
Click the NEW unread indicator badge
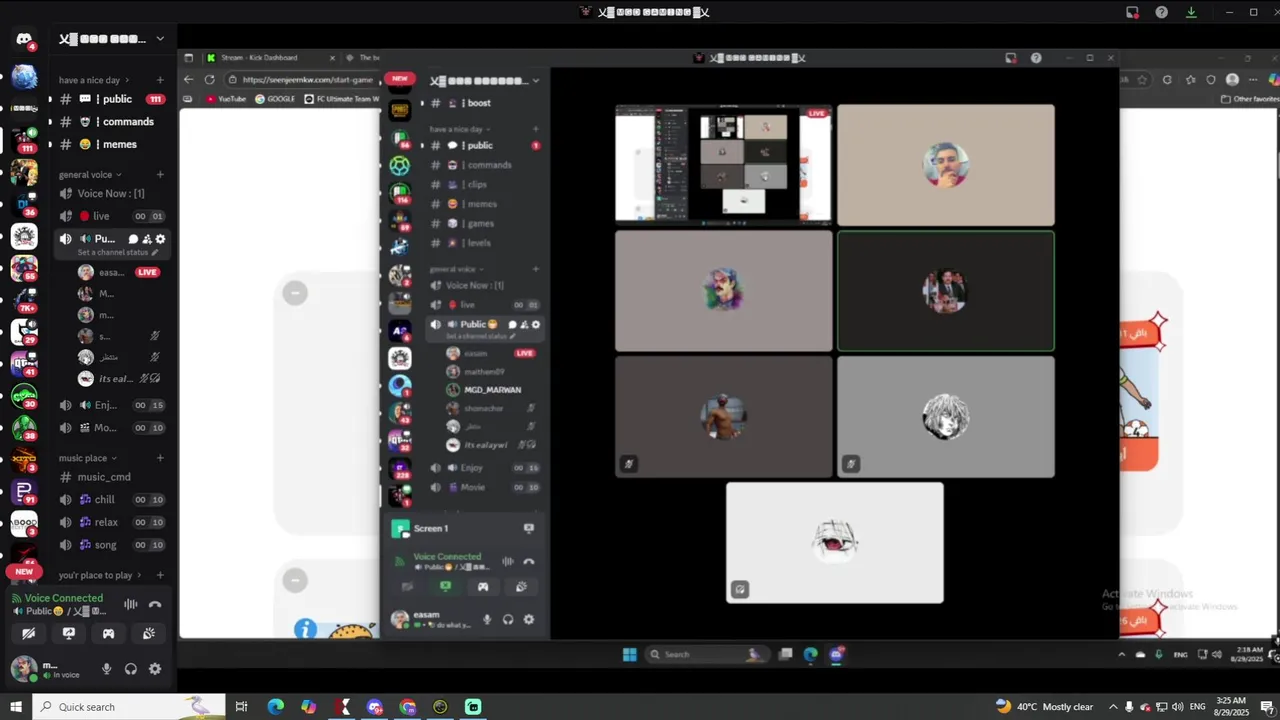pos(24,572)
